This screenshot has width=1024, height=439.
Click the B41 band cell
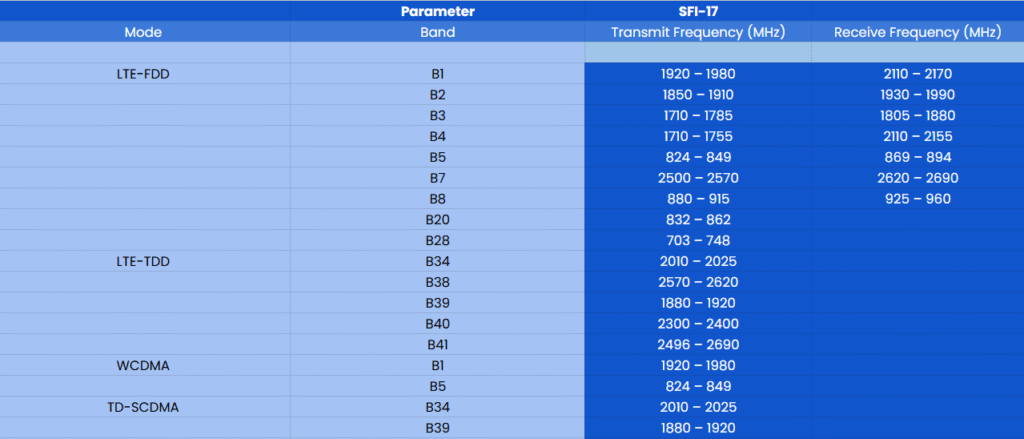[x=437, y=344]
